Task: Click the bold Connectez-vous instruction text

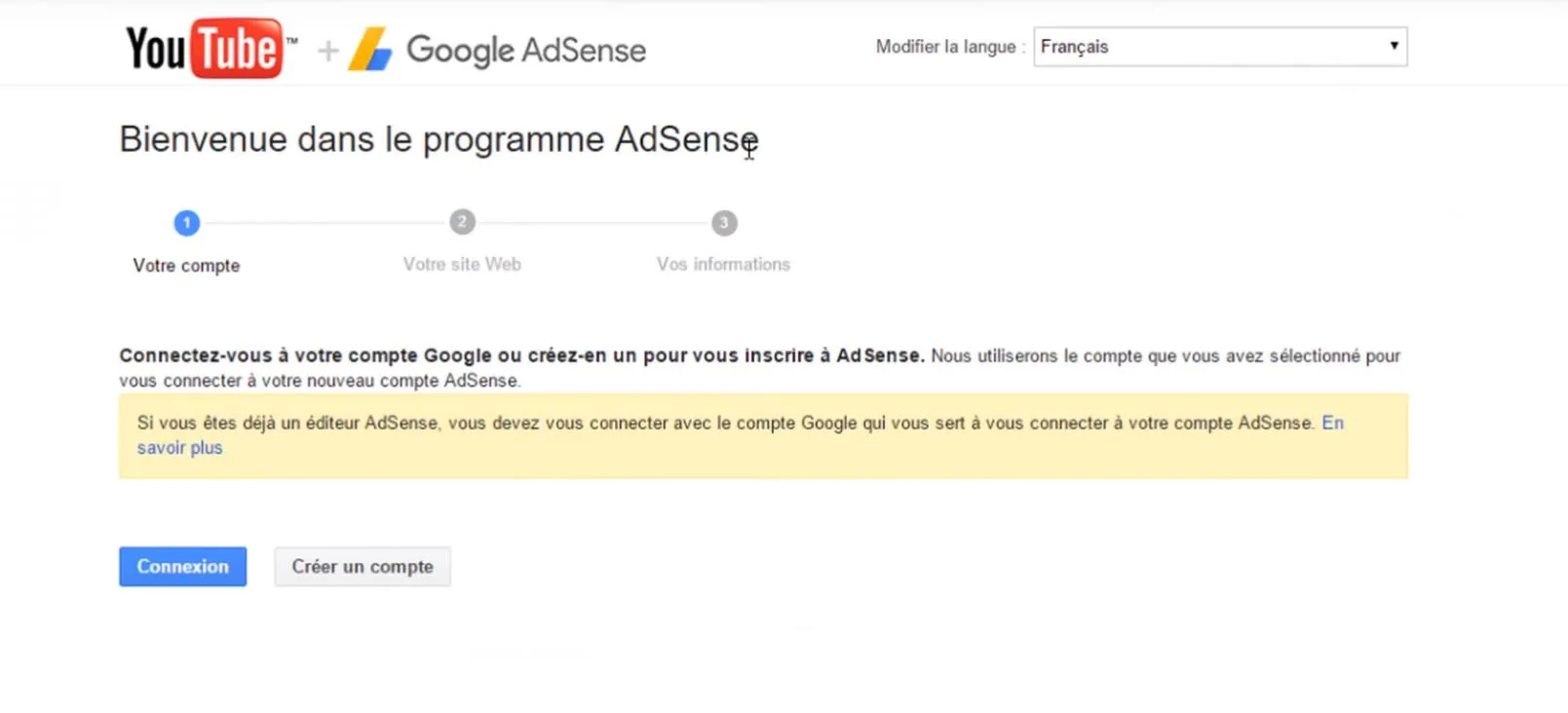Action: point(521,356)
